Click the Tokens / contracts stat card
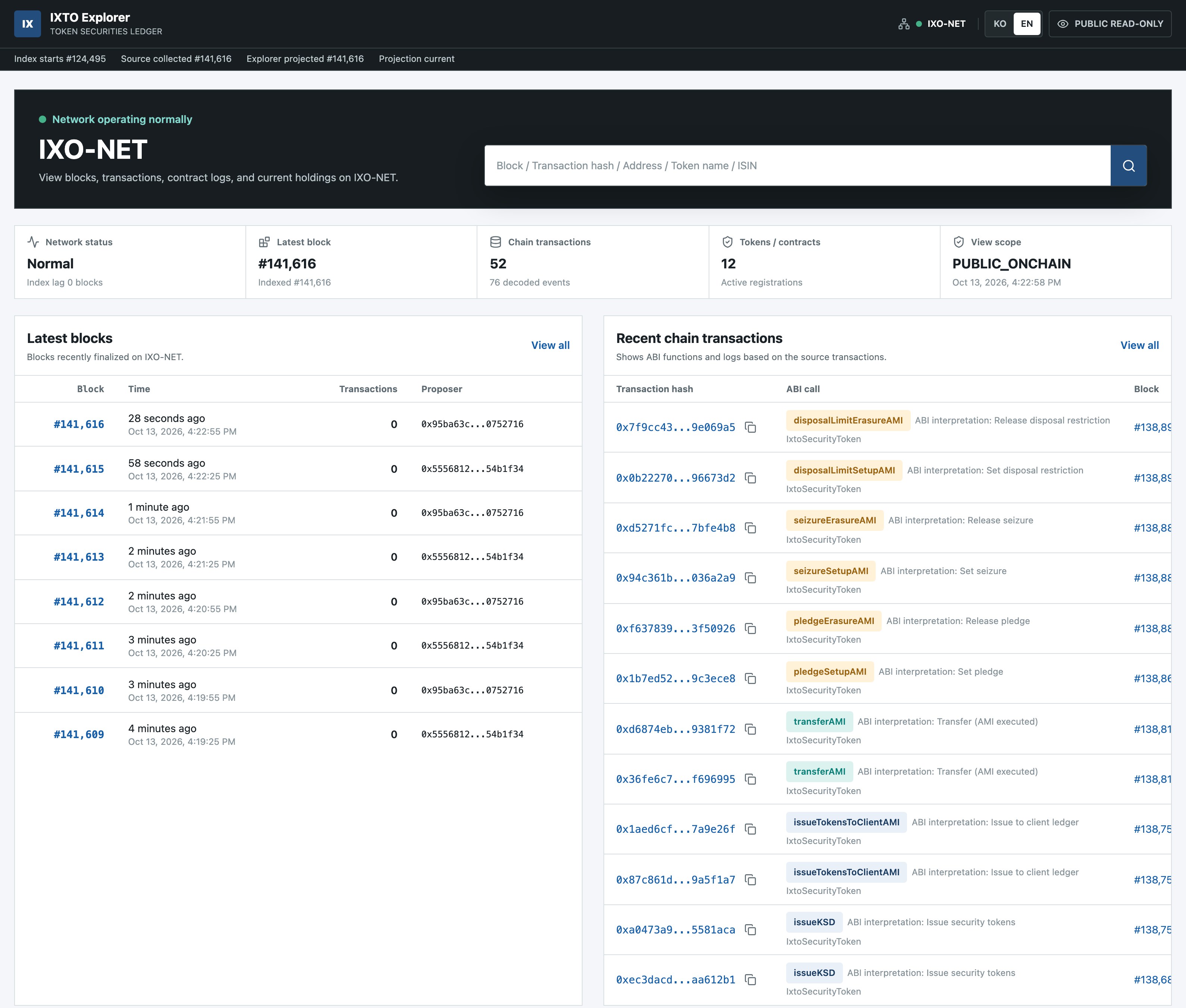The width and height of the screenshot is (1186, 1008). coord(824,262)
